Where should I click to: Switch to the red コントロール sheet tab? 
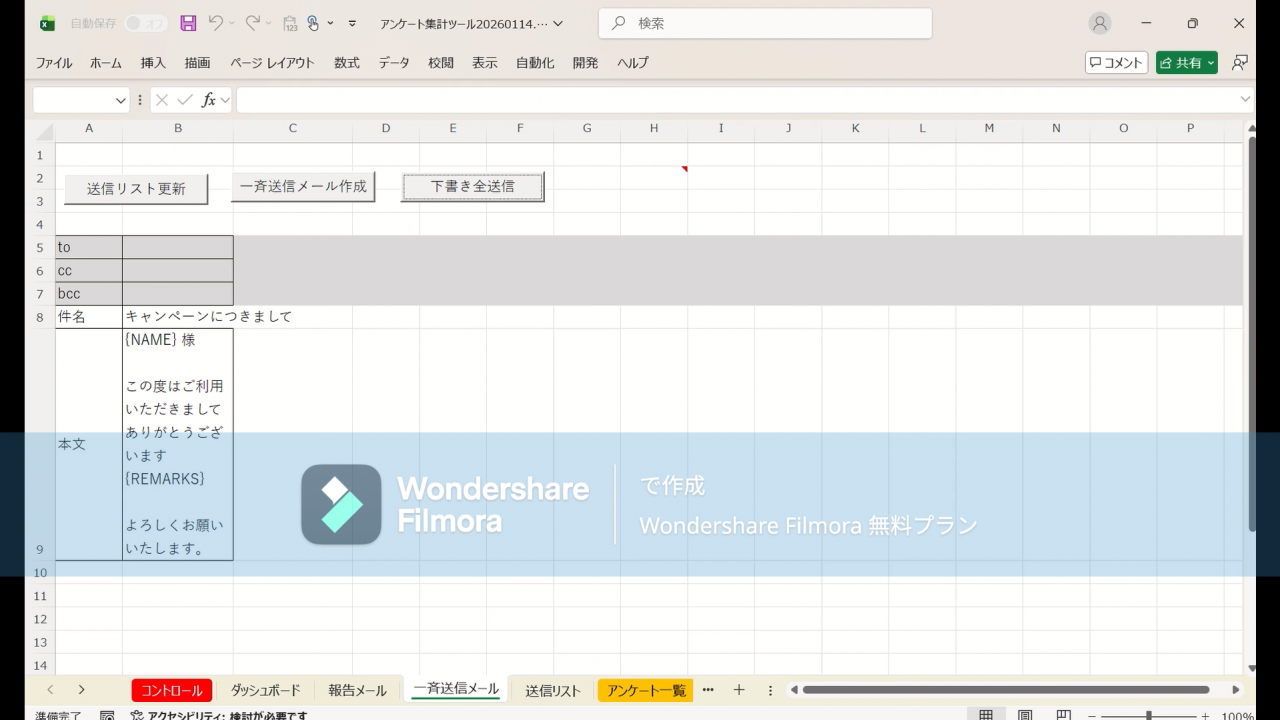point(172,690)
